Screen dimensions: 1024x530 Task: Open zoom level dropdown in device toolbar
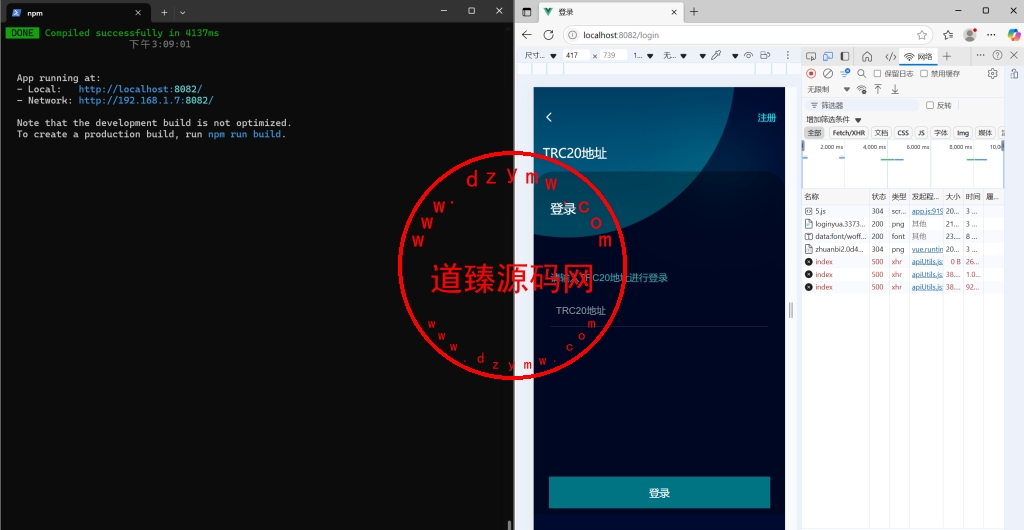click(643, 55)
